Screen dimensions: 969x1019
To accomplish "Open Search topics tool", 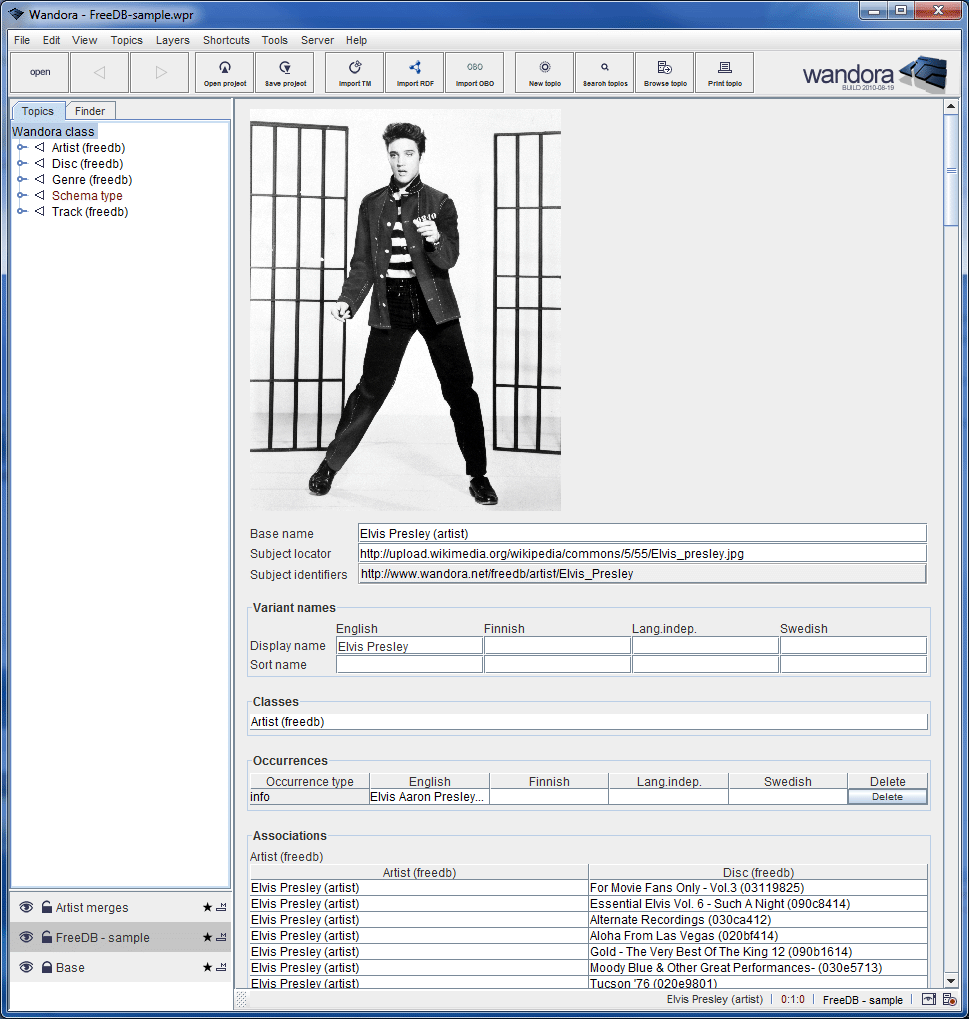I will (x=604, y=72).
